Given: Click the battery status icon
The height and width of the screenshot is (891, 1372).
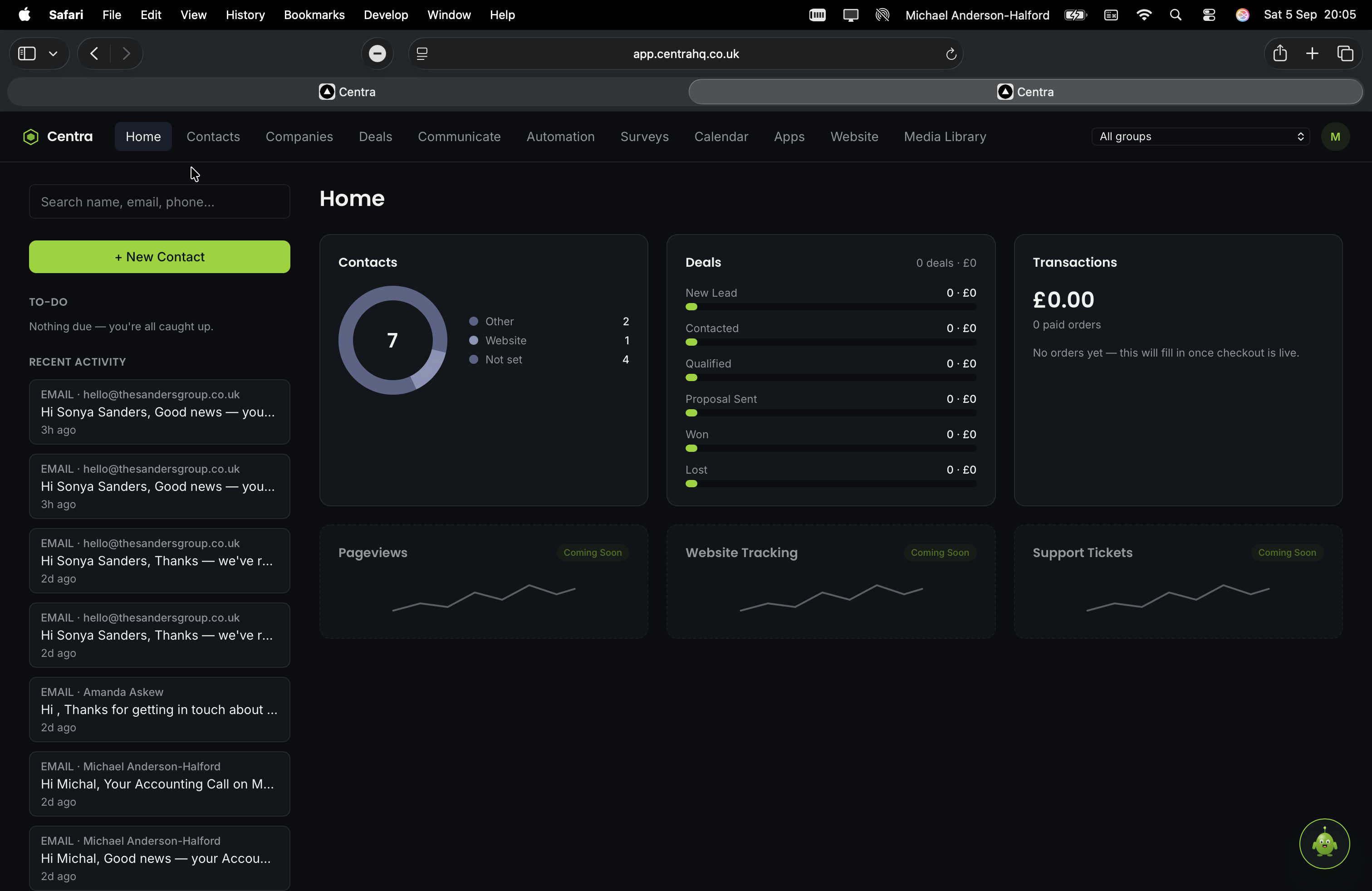Looking at the screenshot, I should pos(1075,15).
